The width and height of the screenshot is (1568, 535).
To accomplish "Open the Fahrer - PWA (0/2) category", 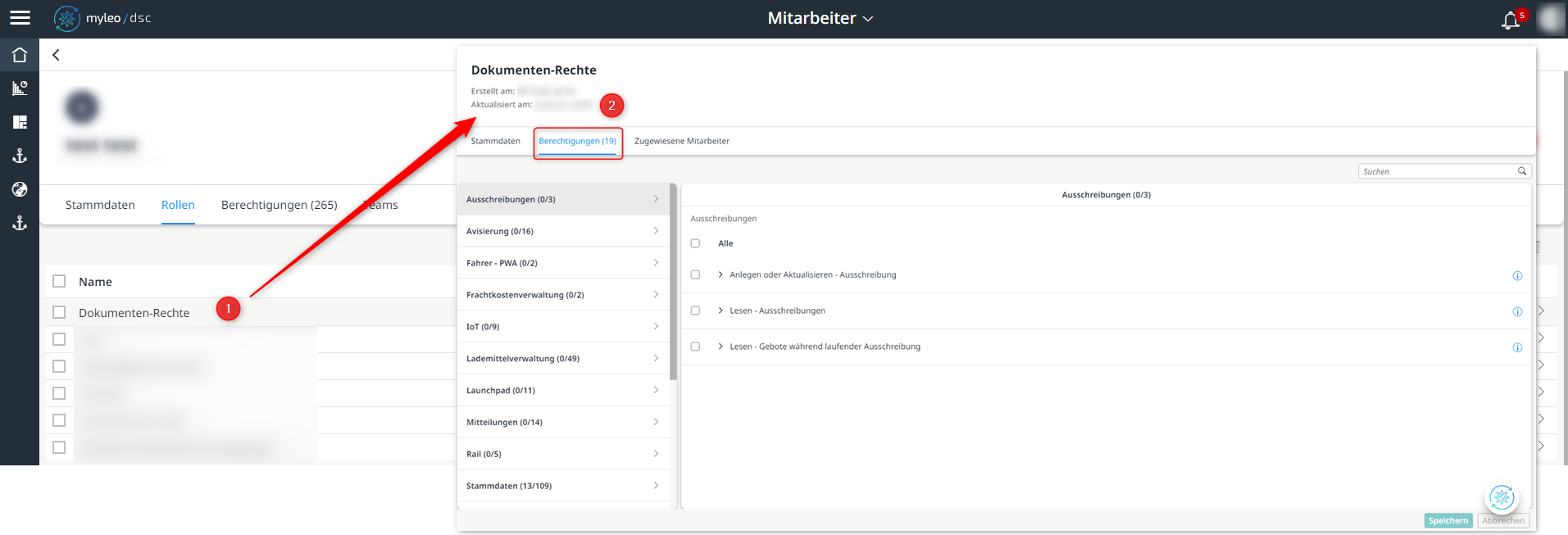I will [563, 263].
